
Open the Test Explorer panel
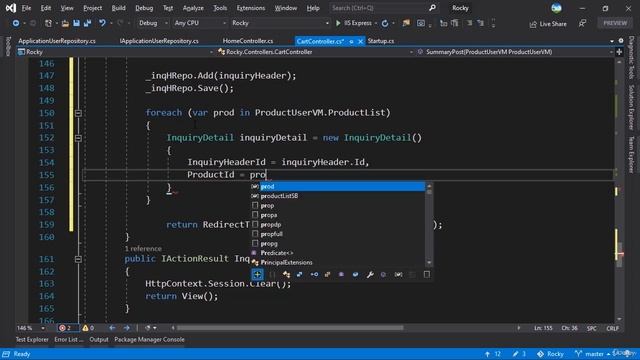[x=32, y=340]
